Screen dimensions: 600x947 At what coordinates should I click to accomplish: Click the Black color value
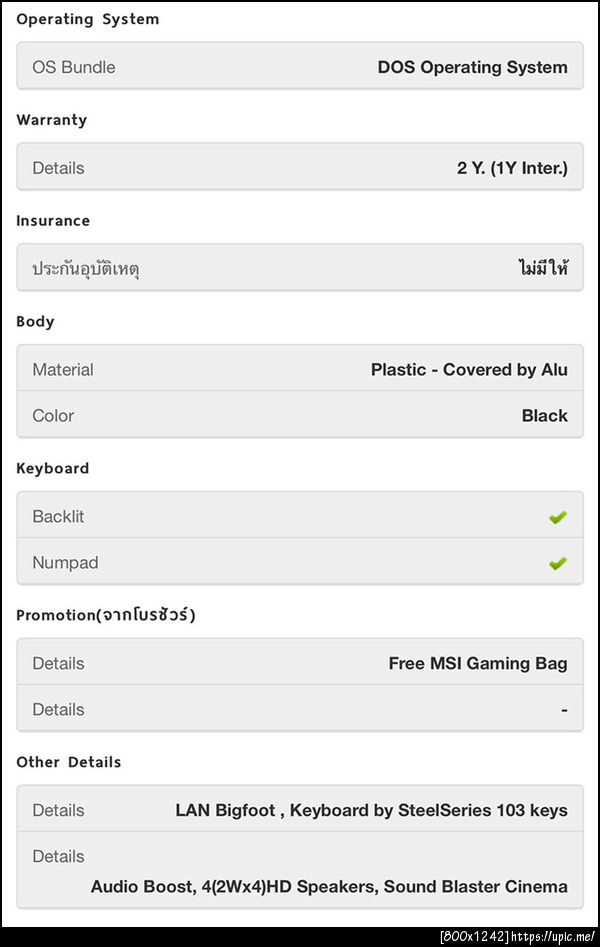coord(544,415)
